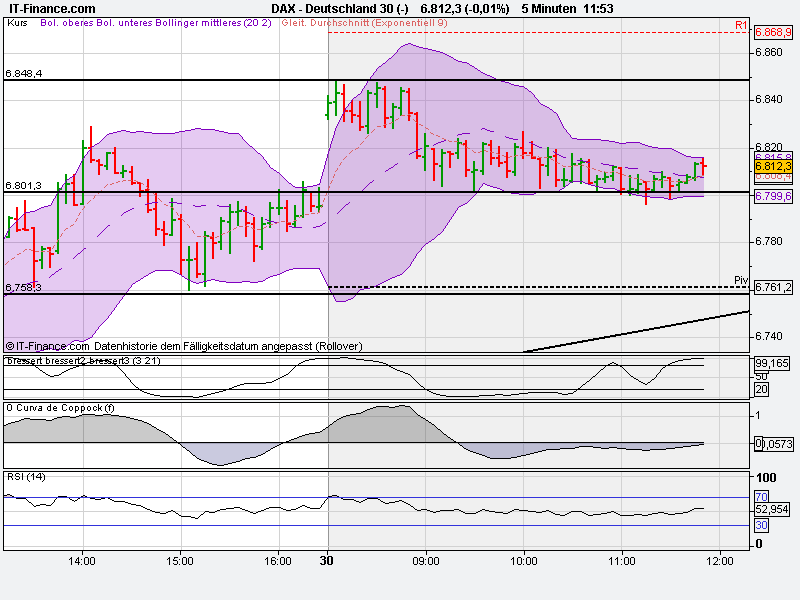Click the RSI 30 oversold level tag

coord(761,525)
